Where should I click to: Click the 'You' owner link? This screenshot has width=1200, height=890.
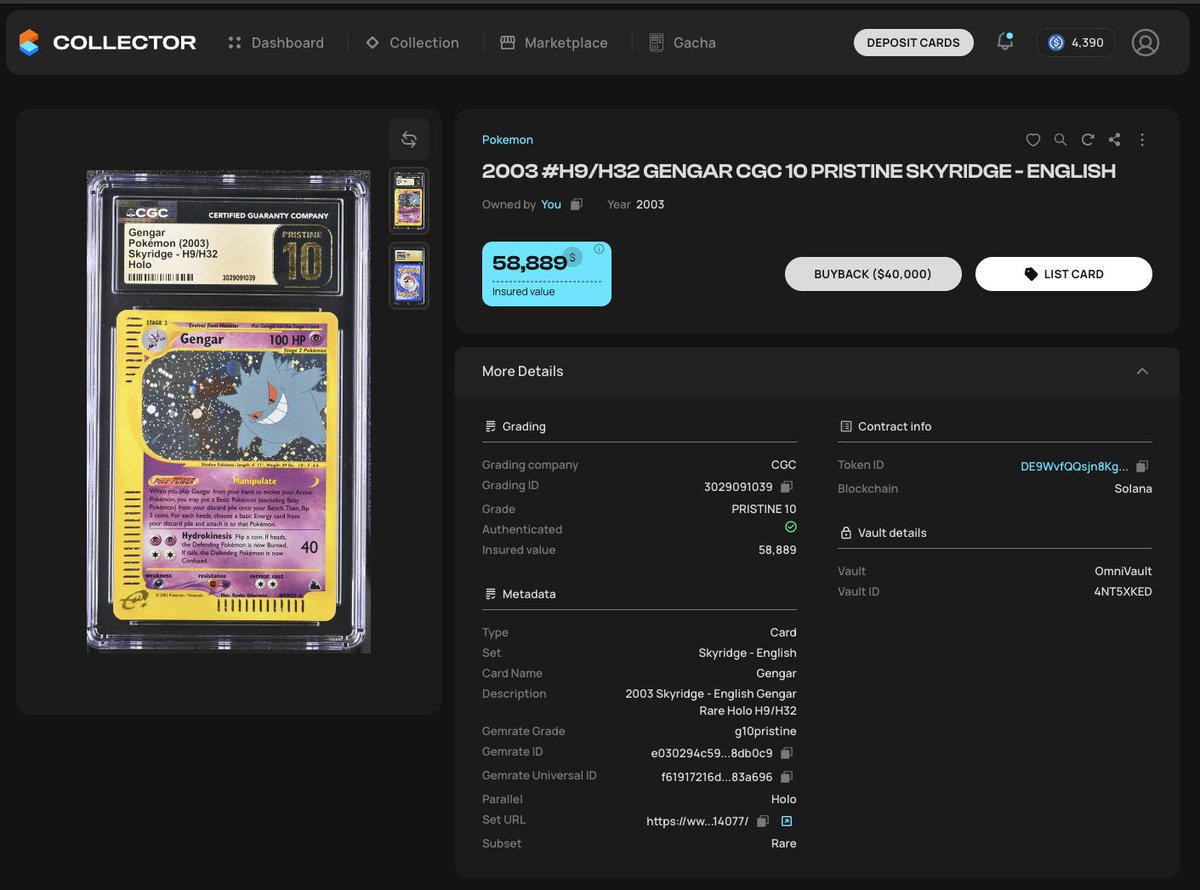click(x=551, y=204)
